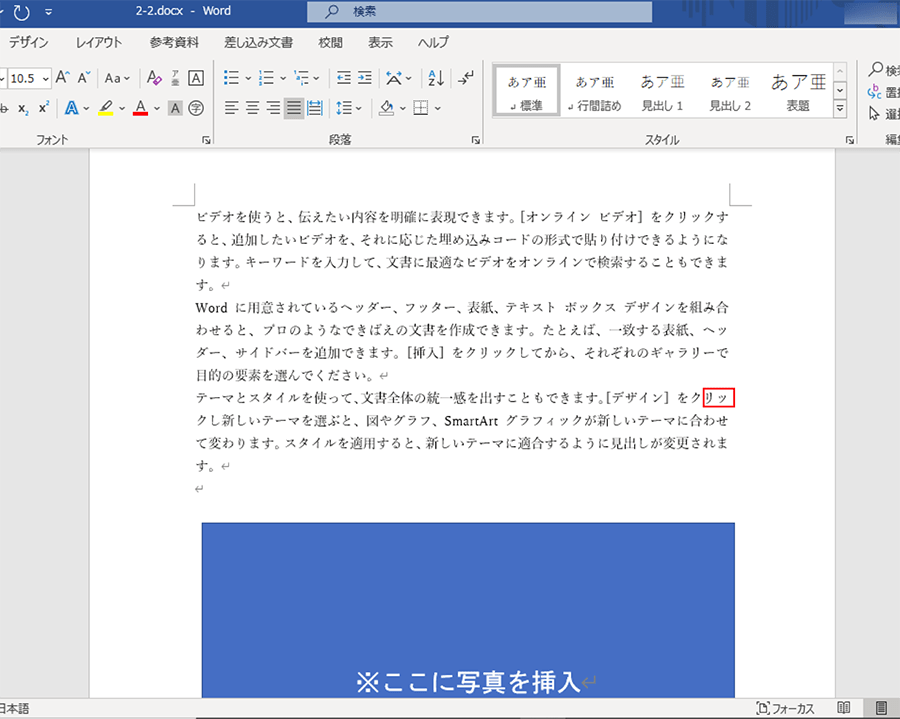Click the フォーカス button in status bar

pos(786,708)
